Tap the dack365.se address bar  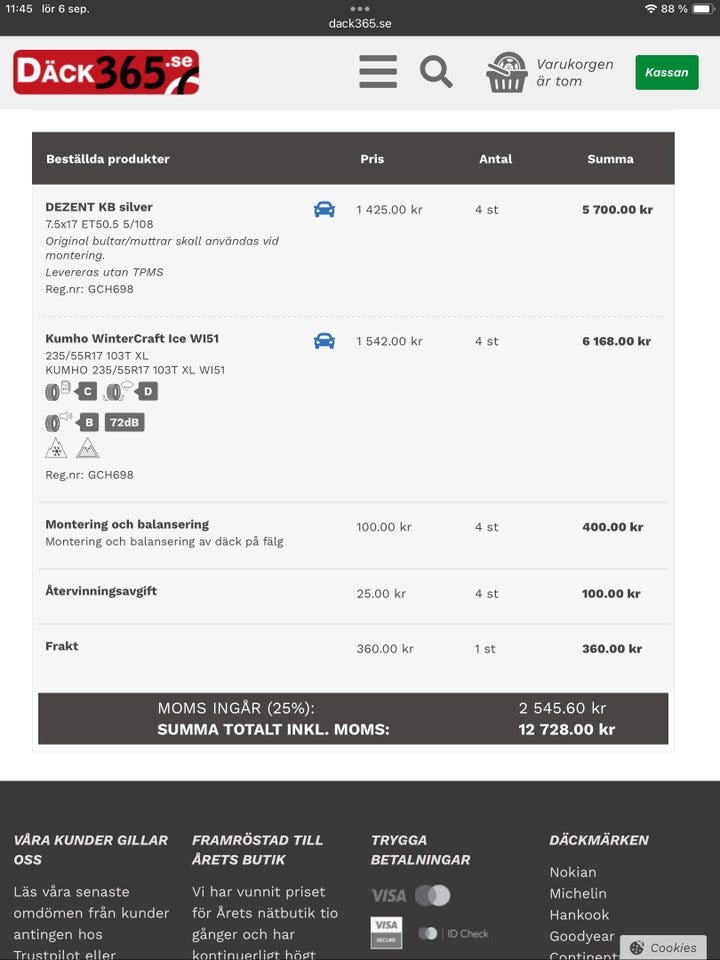pos(360,23)
